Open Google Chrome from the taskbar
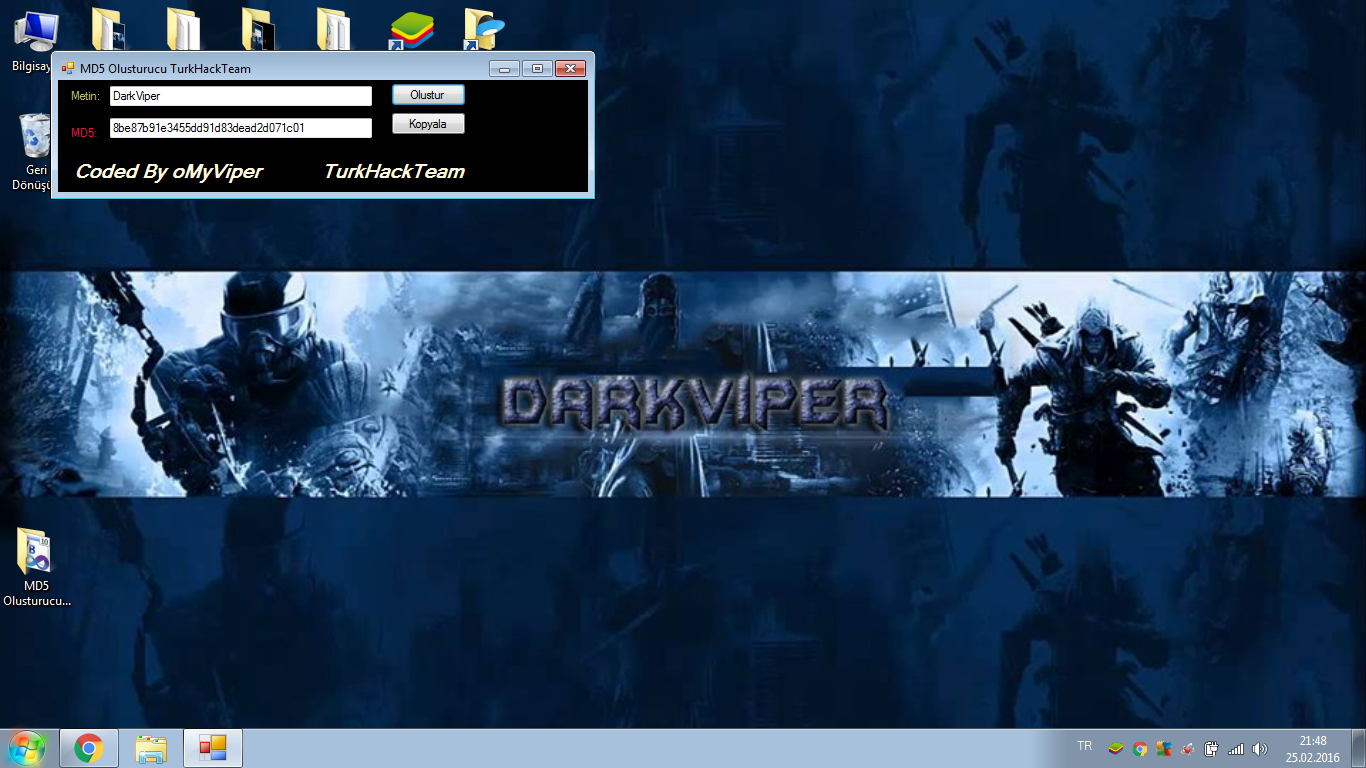1366x768 pixels. point(89,748)
